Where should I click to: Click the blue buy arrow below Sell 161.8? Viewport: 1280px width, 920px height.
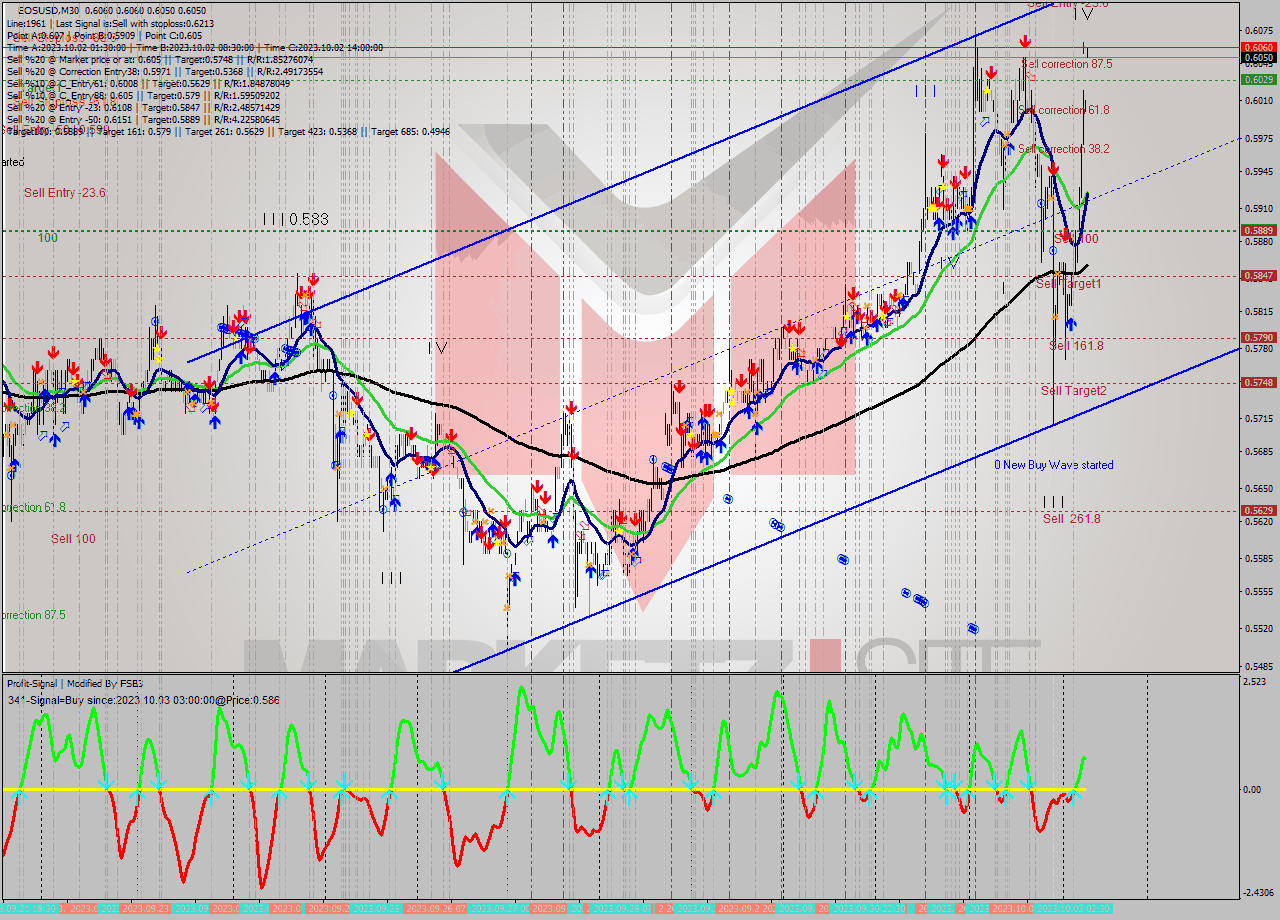pyautogui.click(x=1072, y=322)
